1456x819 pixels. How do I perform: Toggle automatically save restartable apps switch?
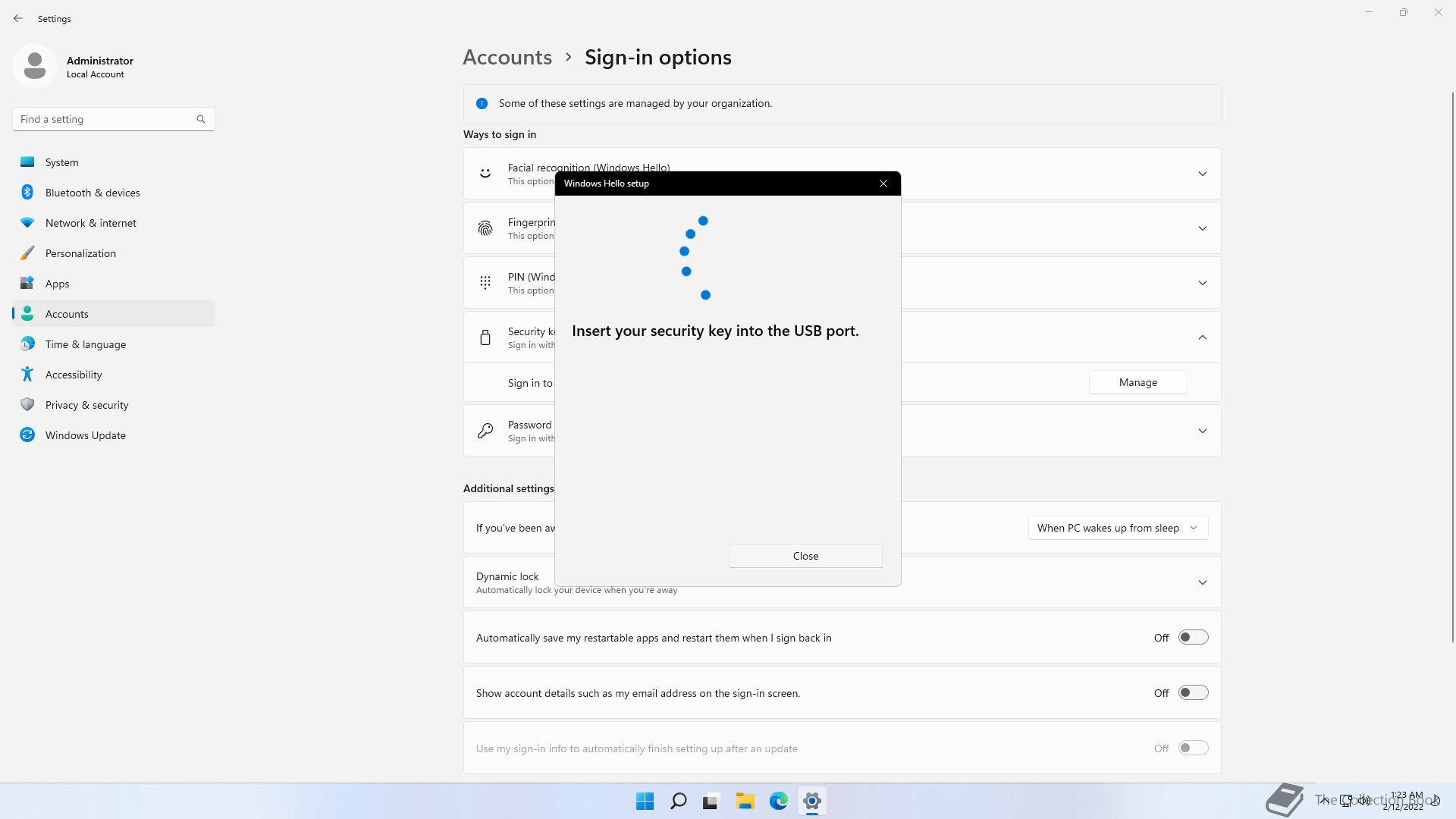pos(1193,638)
